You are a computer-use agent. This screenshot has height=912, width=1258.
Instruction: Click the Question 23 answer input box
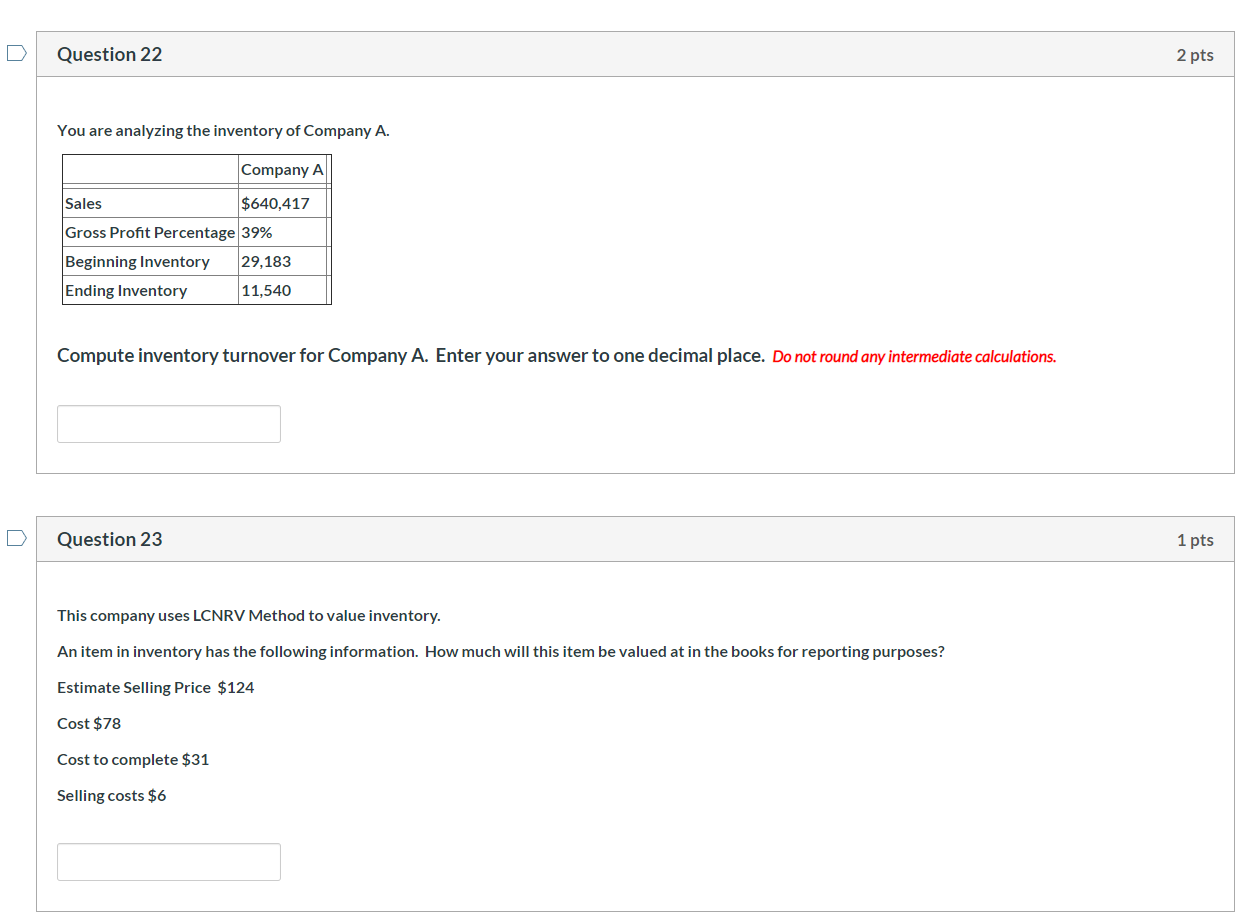tap(169, 862)
